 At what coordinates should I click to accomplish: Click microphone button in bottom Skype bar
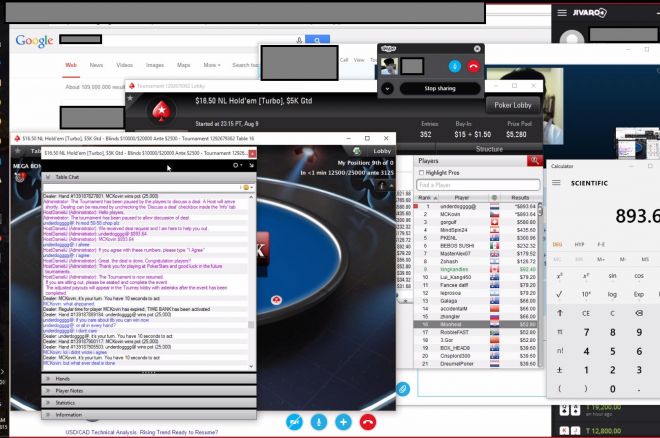point(319,422)
